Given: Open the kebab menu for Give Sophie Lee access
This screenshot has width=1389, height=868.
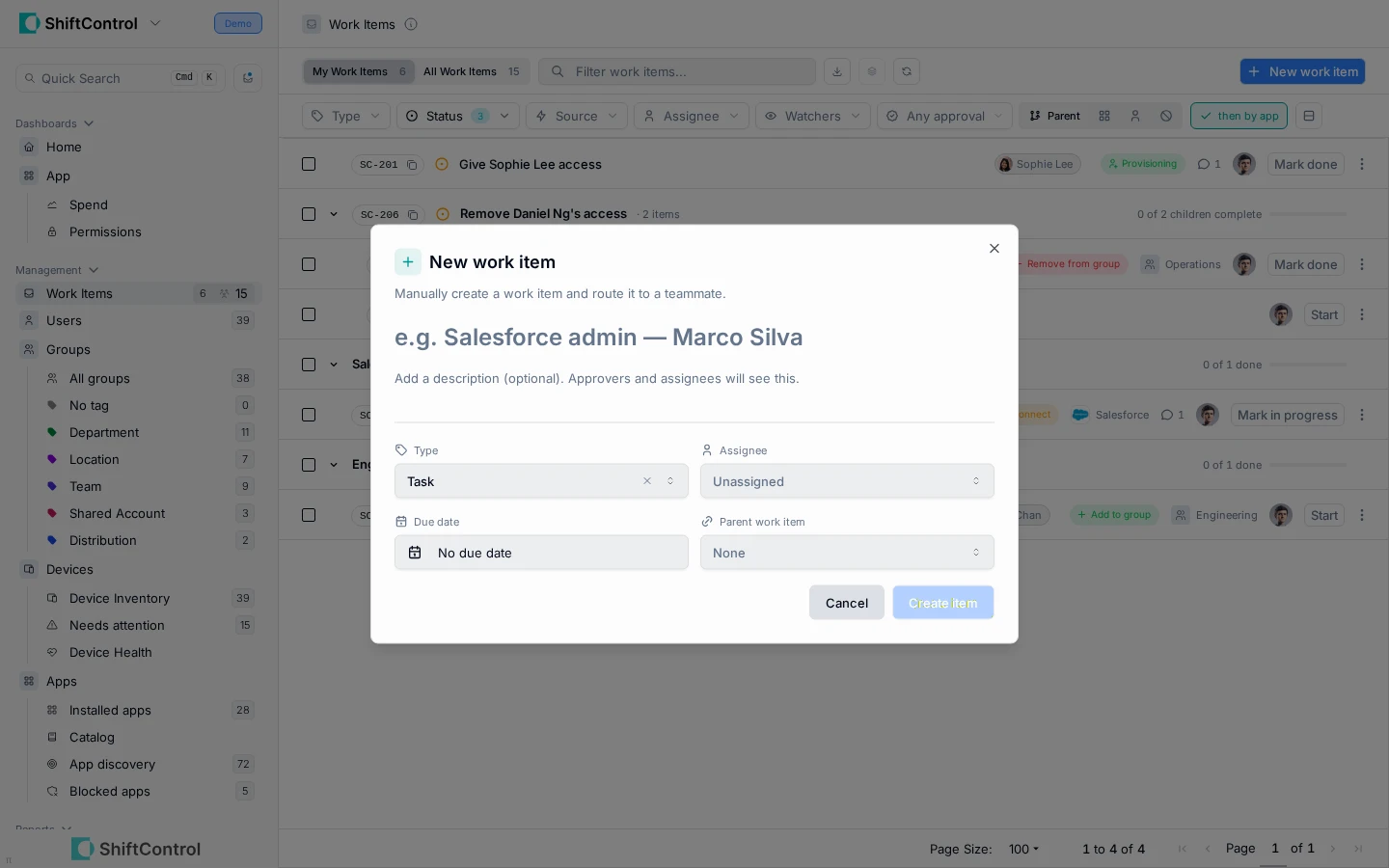Looking at the screenshot, I should [x=1362, y=164].
